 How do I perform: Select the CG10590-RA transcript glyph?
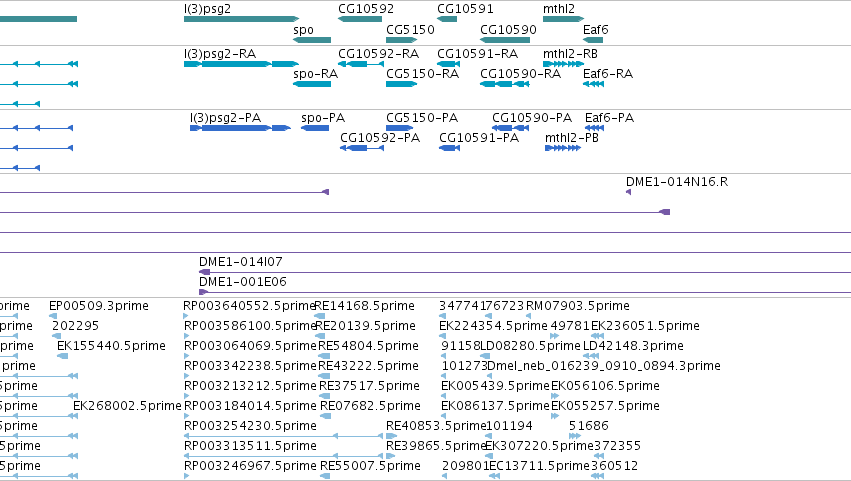(x=505, y=84)
